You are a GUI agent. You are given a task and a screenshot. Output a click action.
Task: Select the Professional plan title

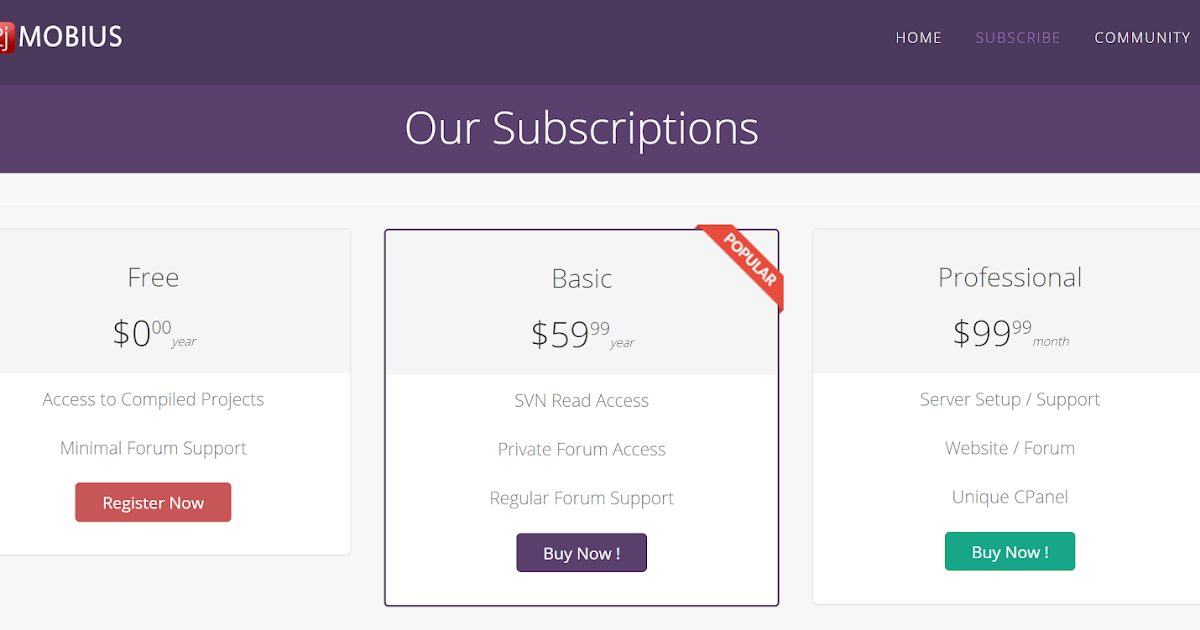[x=1009, y=277]
